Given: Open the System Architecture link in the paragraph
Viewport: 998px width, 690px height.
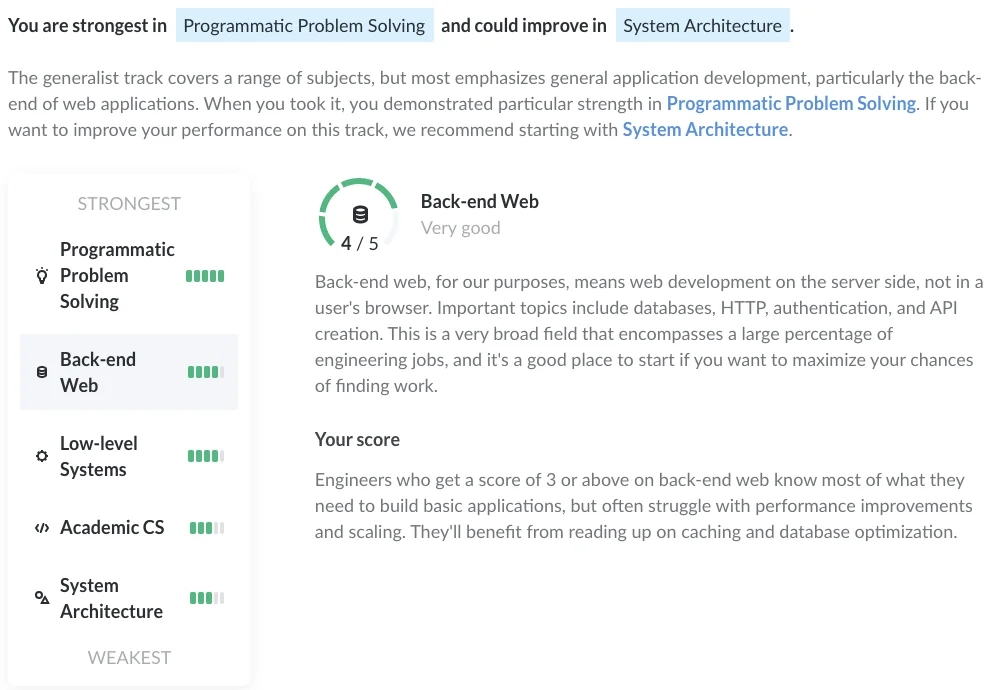Looking at the screenshot, I should pos(705,129).
